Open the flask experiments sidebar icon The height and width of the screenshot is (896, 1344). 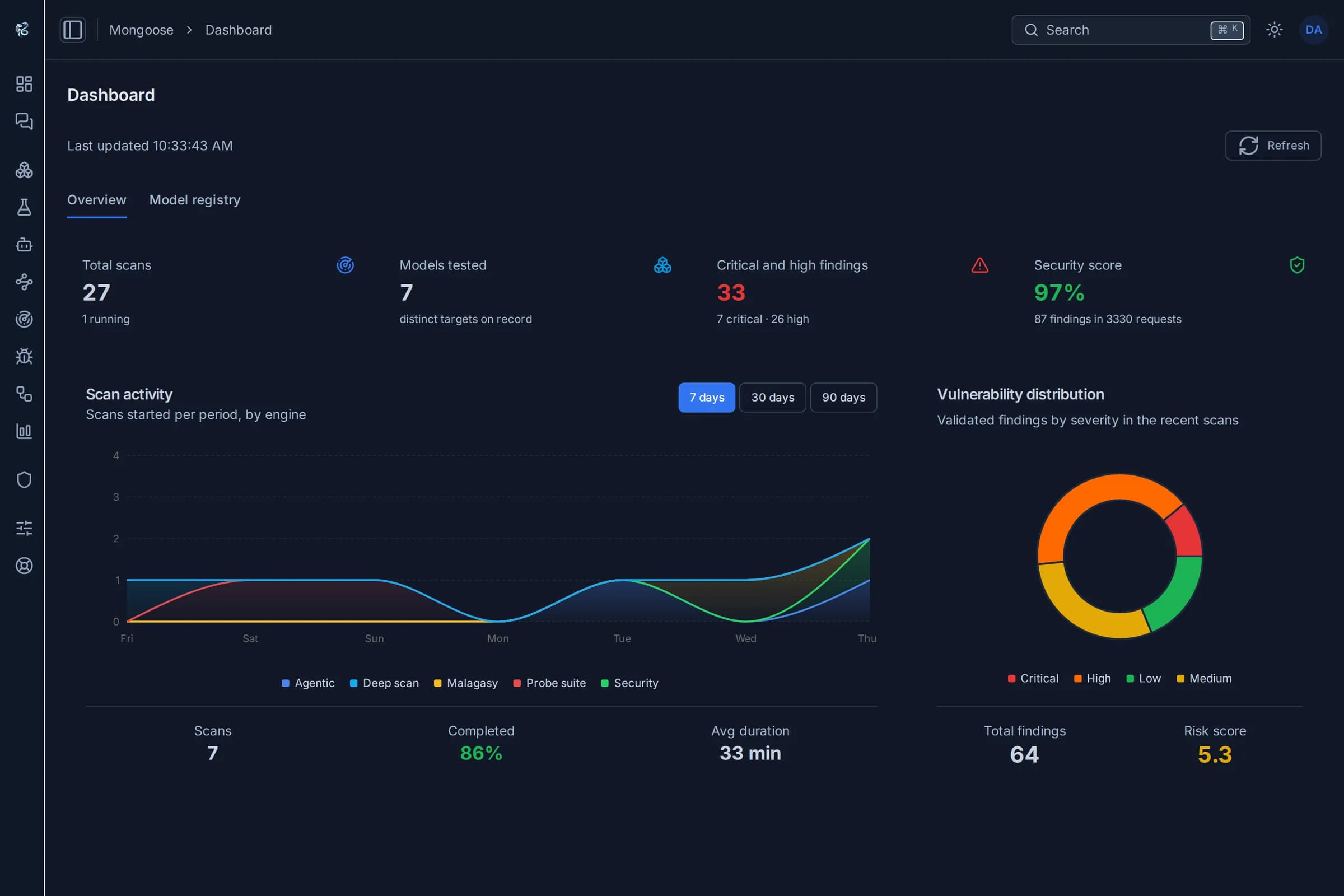pyautogui.click(x=24, y=207)
